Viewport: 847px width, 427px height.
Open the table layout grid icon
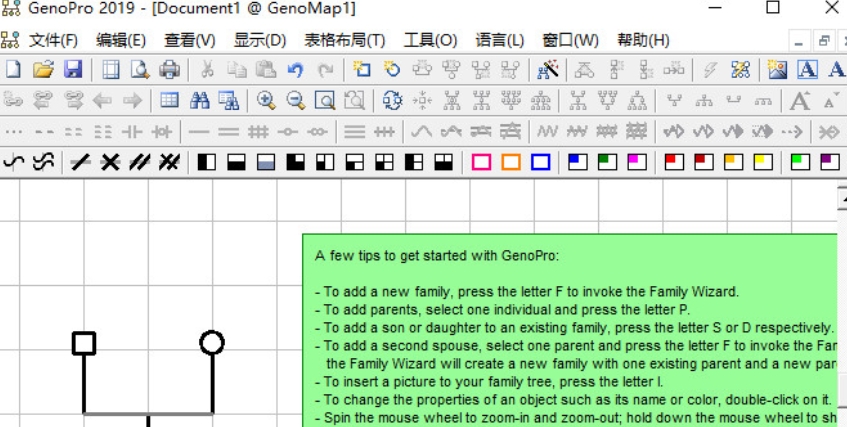coord(169,101)
